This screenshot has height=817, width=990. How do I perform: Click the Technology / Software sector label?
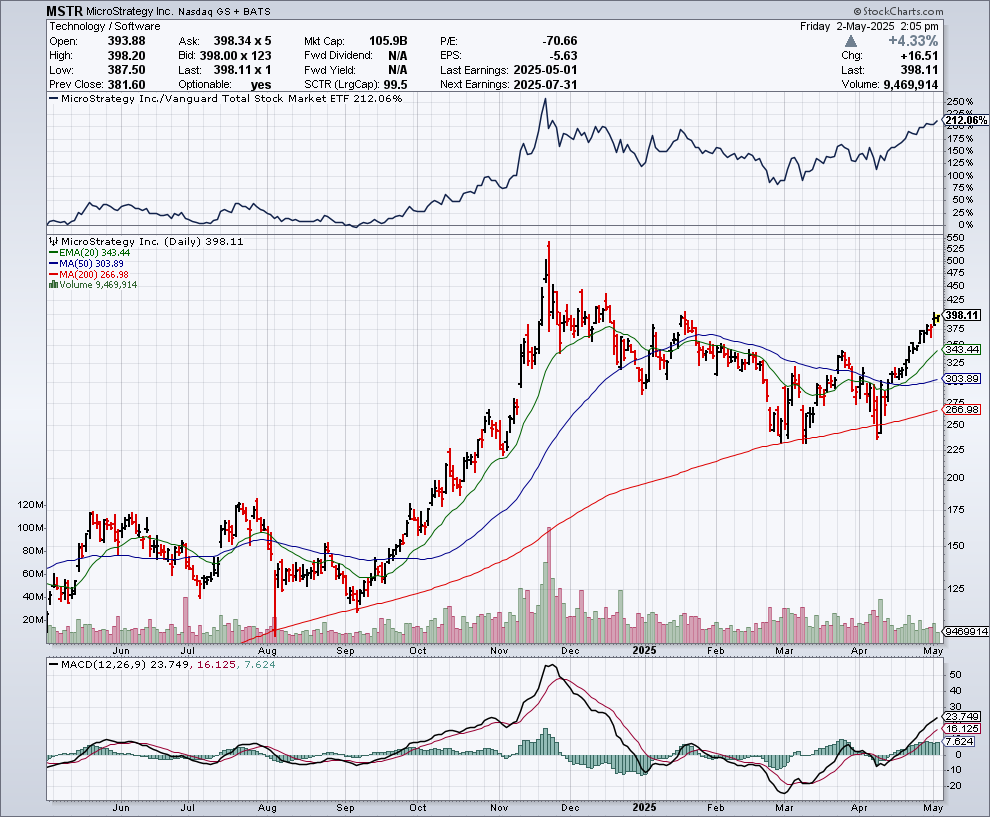tap(105, 26)
